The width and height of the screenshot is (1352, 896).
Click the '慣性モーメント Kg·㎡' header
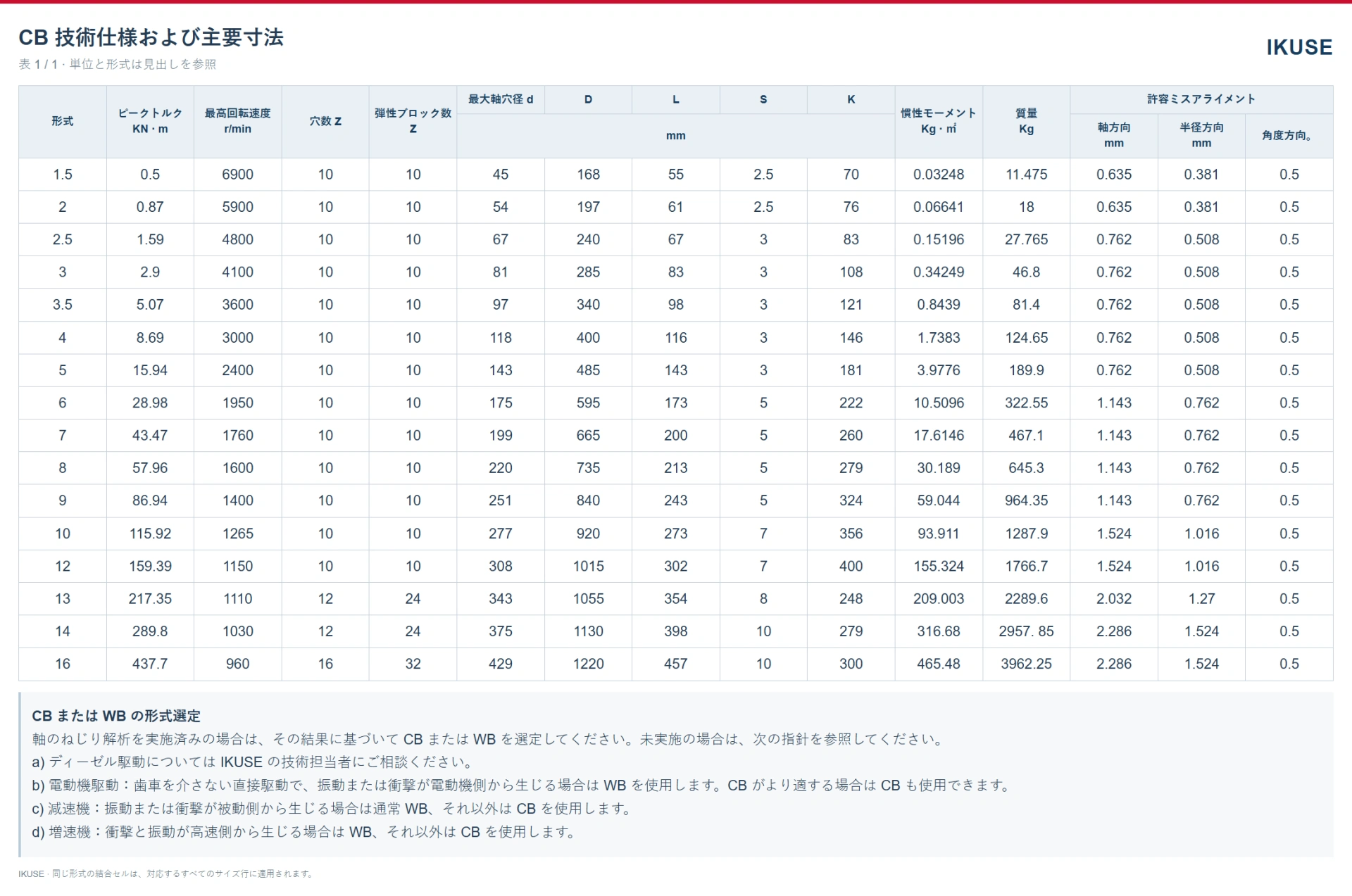[939, 121]
